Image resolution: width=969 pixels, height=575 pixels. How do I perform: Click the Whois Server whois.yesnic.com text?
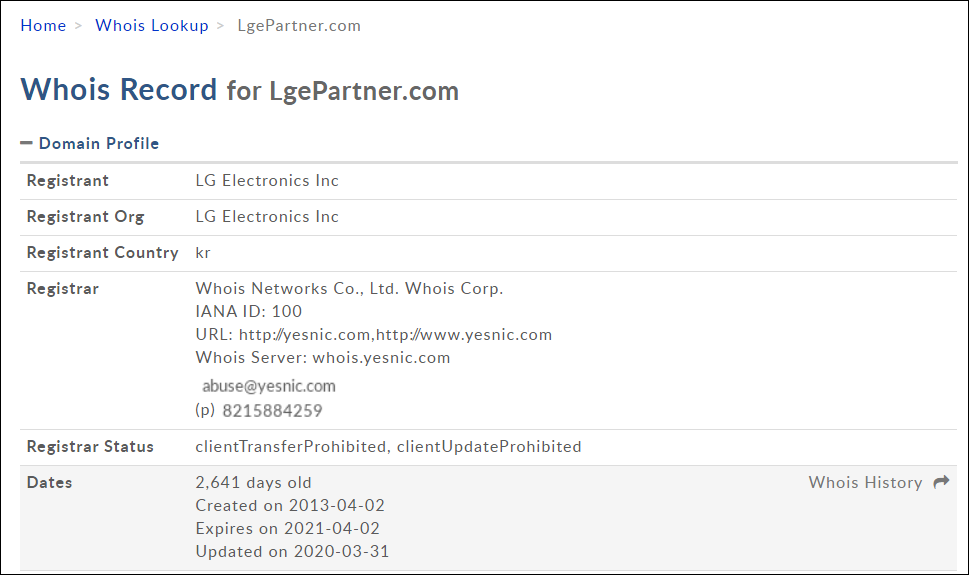point(323,358)
